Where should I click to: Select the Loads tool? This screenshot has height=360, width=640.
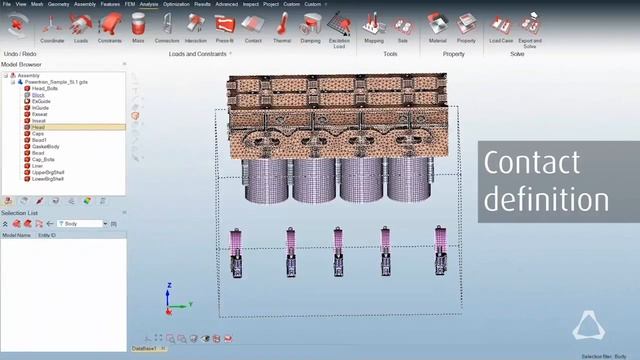[81, 28]
